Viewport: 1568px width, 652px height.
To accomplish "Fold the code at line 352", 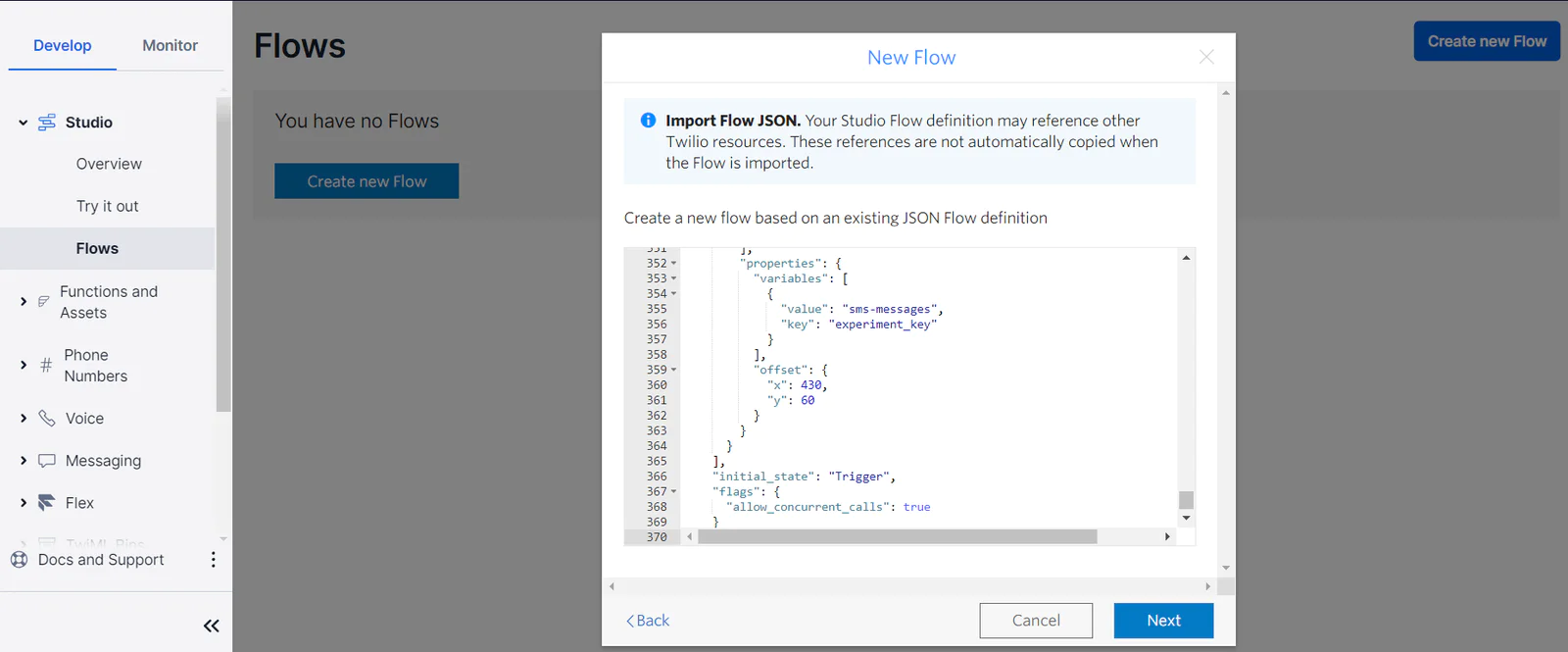I will (x=673, y=264).
